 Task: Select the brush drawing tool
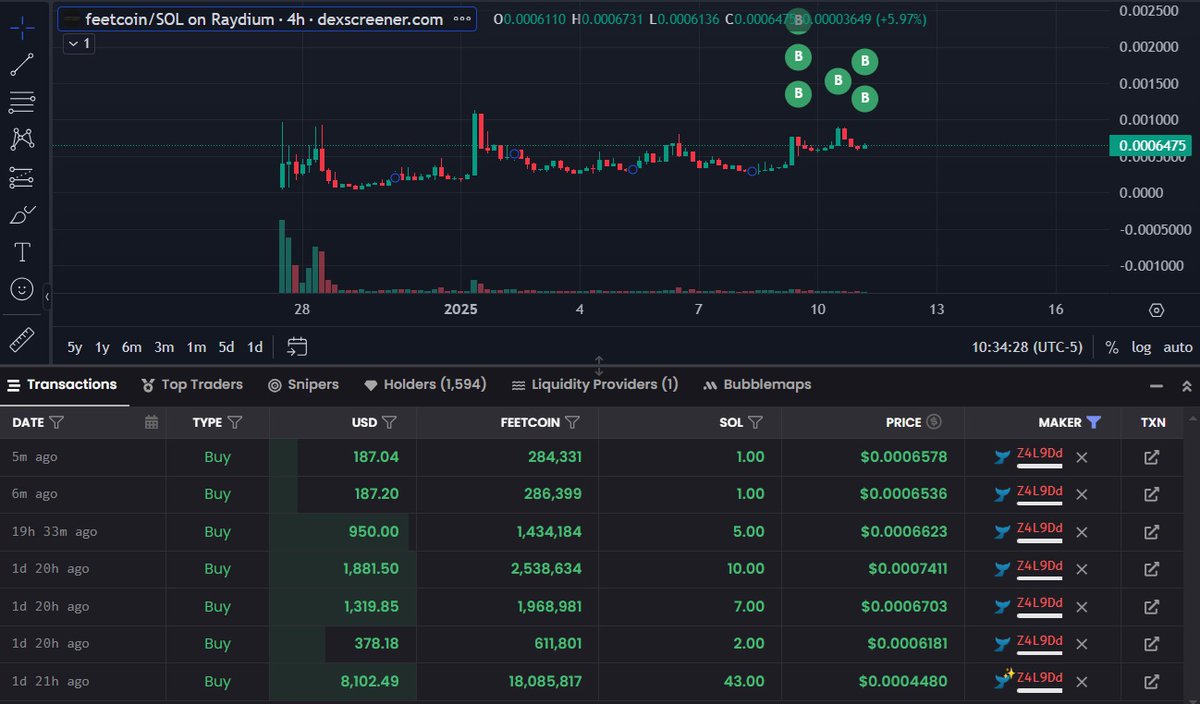tap(22, 214)
